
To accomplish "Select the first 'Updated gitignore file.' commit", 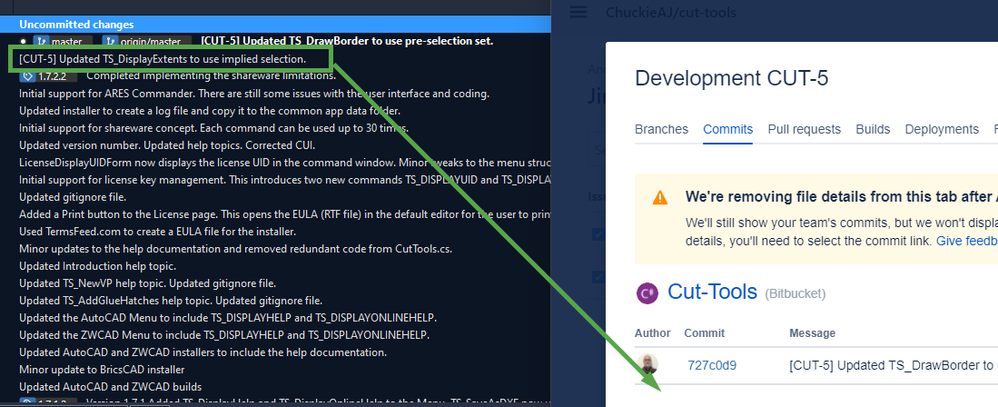I will [73, 197].
